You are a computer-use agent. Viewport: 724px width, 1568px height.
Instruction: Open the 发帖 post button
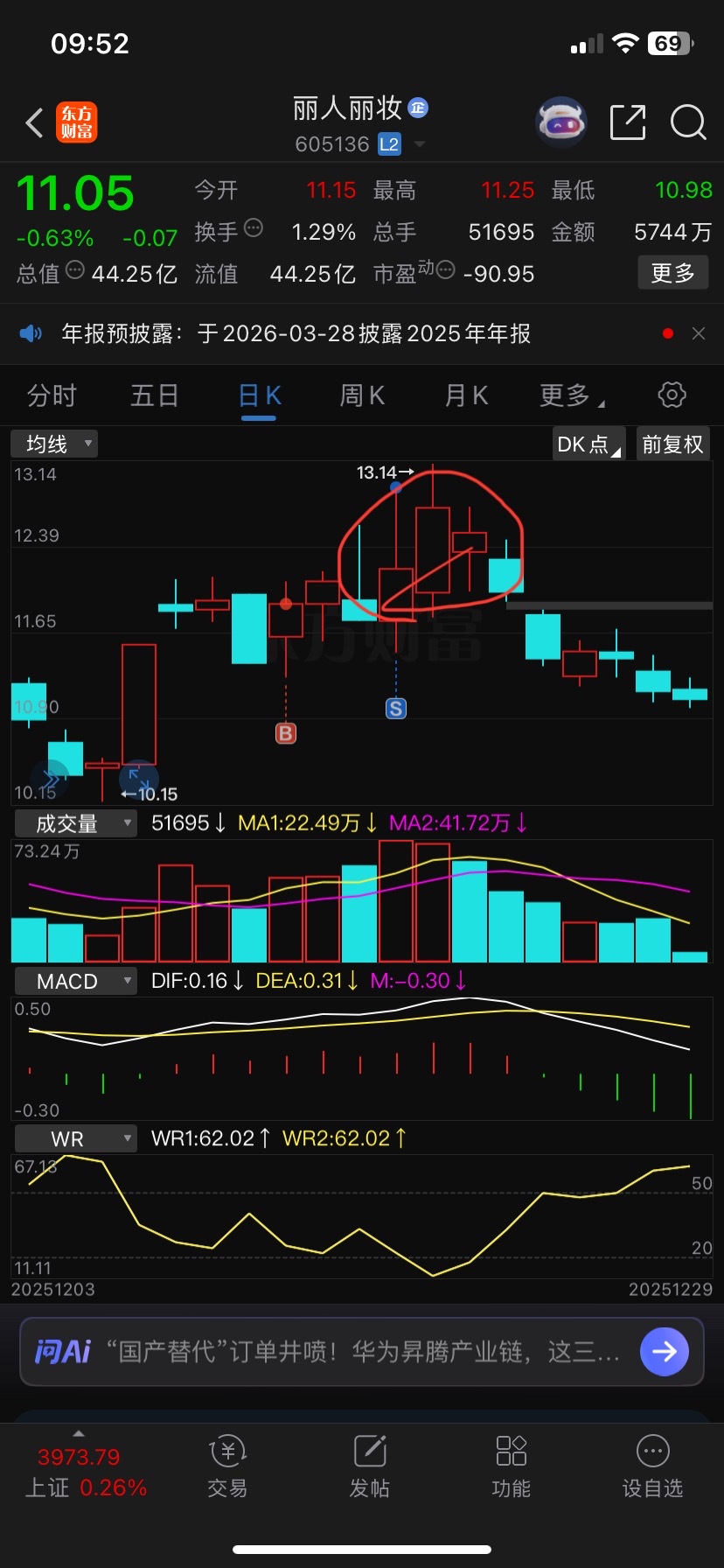pos(369,1467)
